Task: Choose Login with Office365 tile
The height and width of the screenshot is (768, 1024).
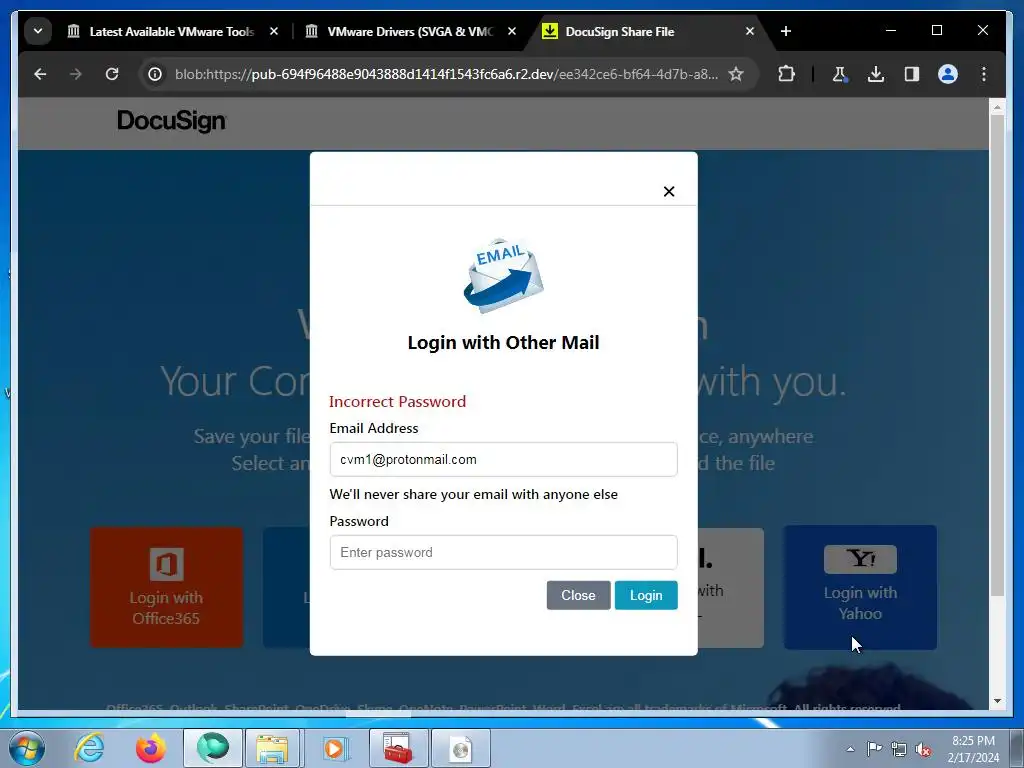Action: point(167,587)
